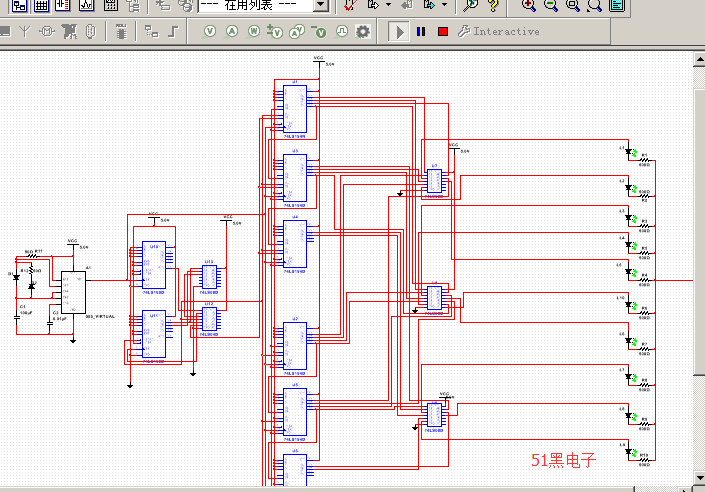This screenshot has height=492, width=705.
Task: Place a reference voltage probe
Action: click(319, 31)
